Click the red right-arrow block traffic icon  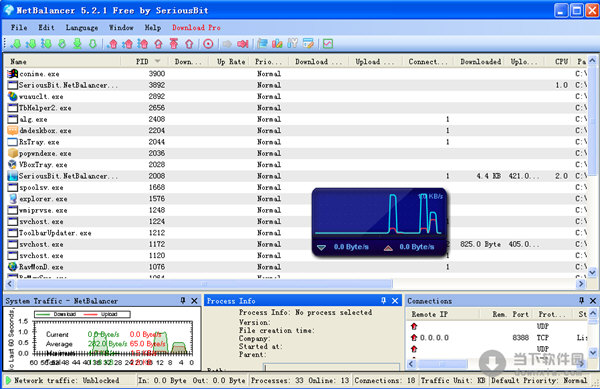tap(243, 44)
